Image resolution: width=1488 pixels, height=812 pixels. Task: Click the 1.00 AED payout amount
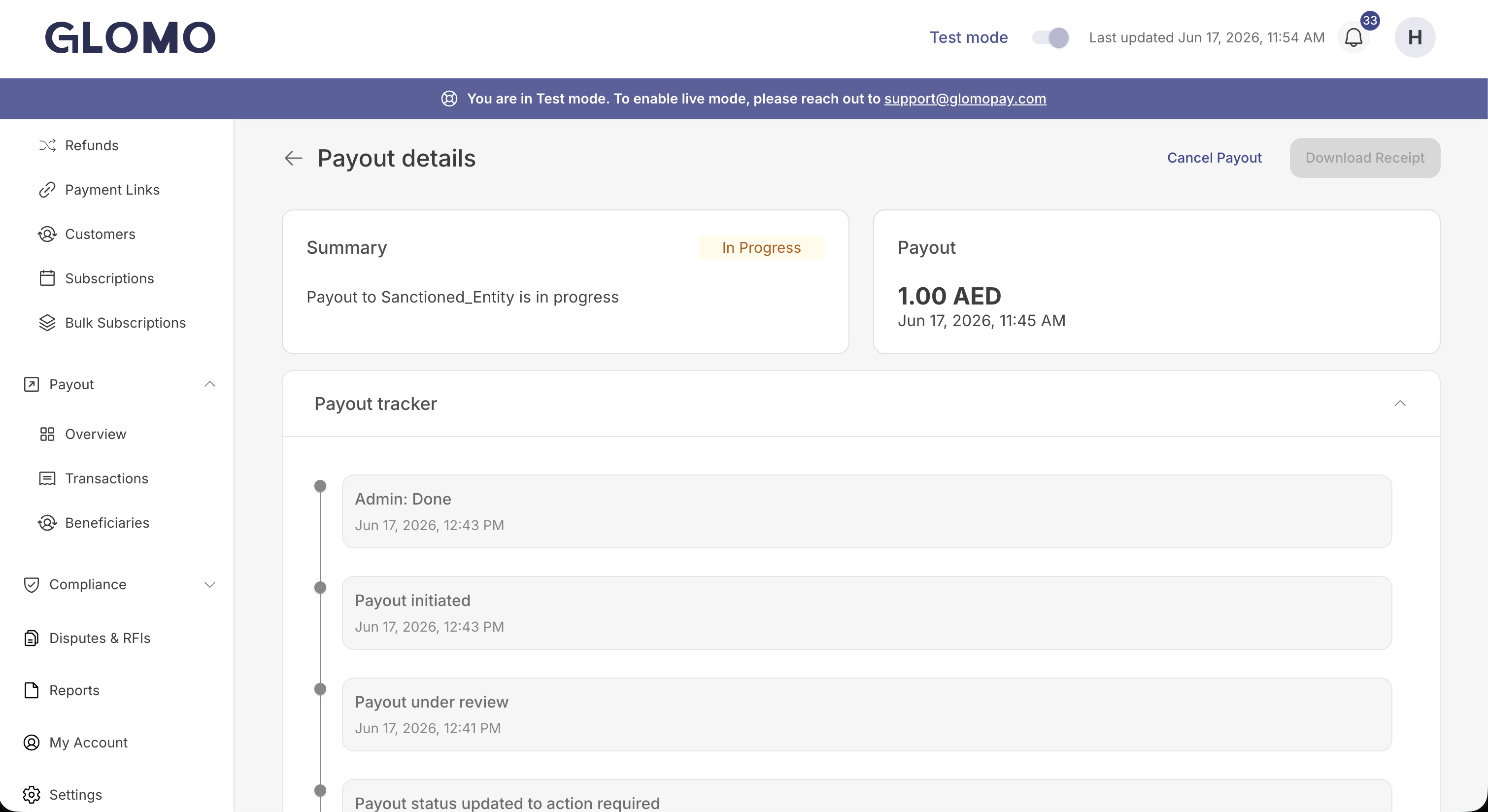[x=949, y=296]
